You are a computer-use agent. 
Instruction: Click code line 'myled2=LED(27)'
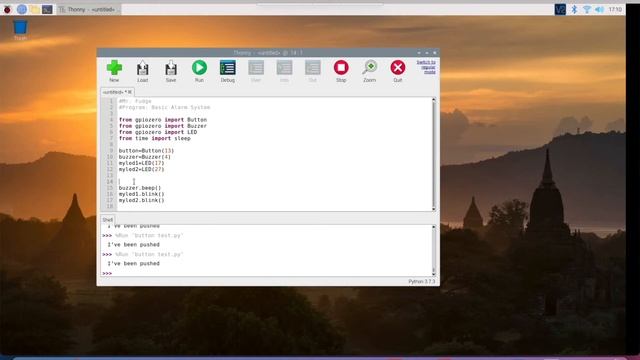(142, 169)
